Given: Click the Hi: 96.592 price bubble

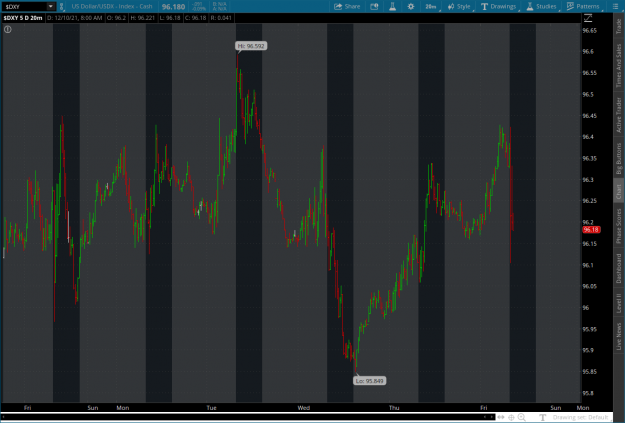Looking at the screenshot, I should (x=251, y=46).
